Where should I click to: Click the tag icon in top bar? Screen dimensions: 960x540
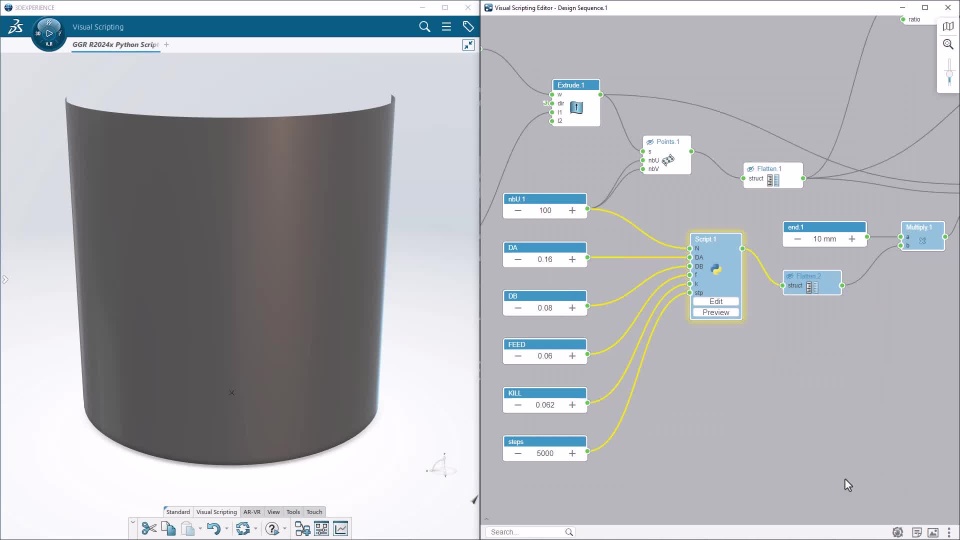[468, 27]
